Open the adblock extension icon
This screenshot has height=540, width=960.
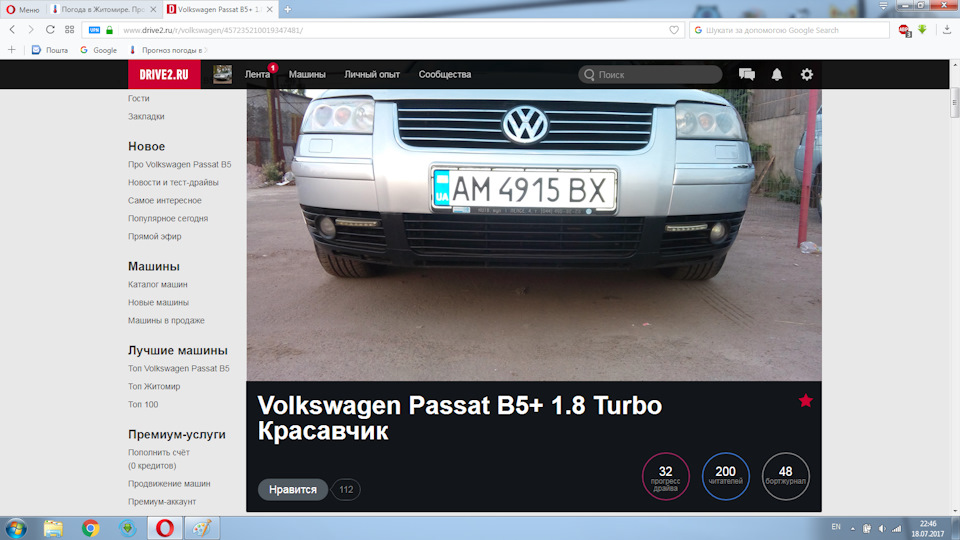(904, 30)
